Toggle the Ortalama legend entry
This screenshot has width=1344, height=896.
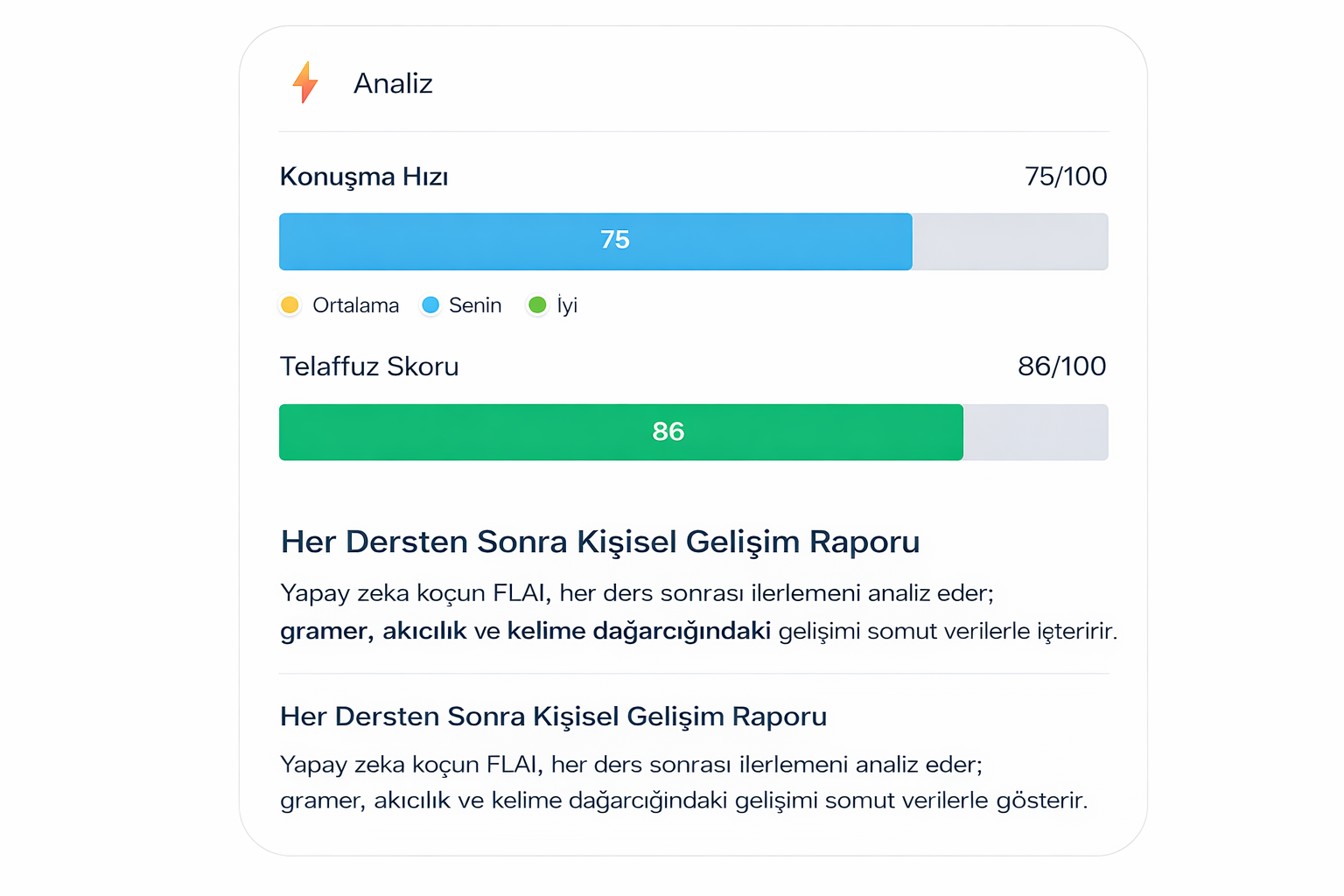(339, 305)
